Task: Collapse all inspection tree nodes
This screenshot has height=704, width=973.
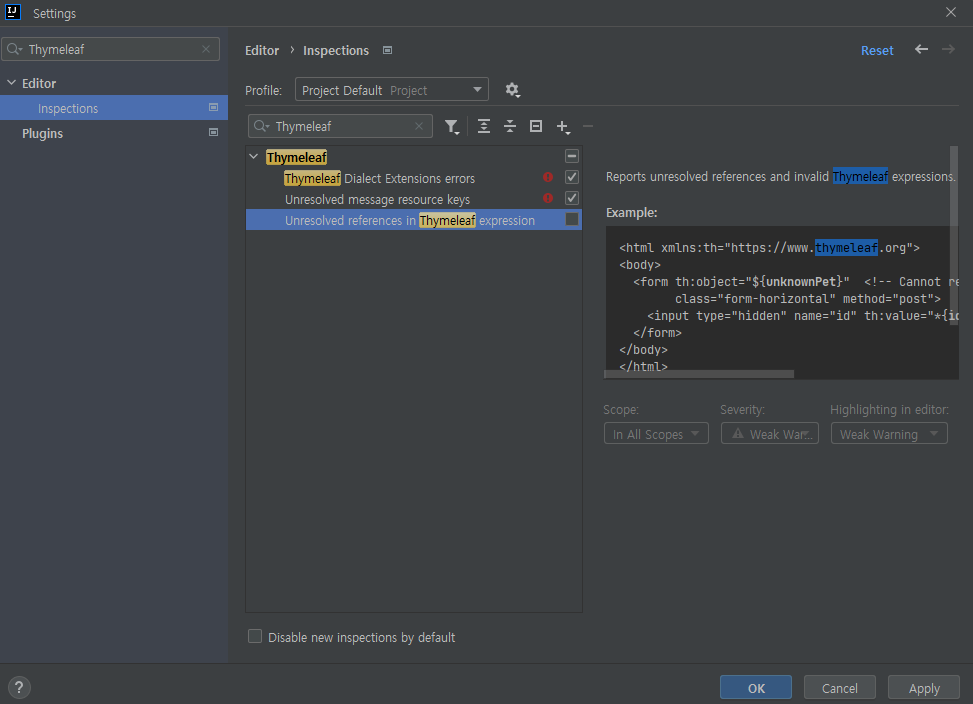Action: pyautogui.click(x=510, y=127)
